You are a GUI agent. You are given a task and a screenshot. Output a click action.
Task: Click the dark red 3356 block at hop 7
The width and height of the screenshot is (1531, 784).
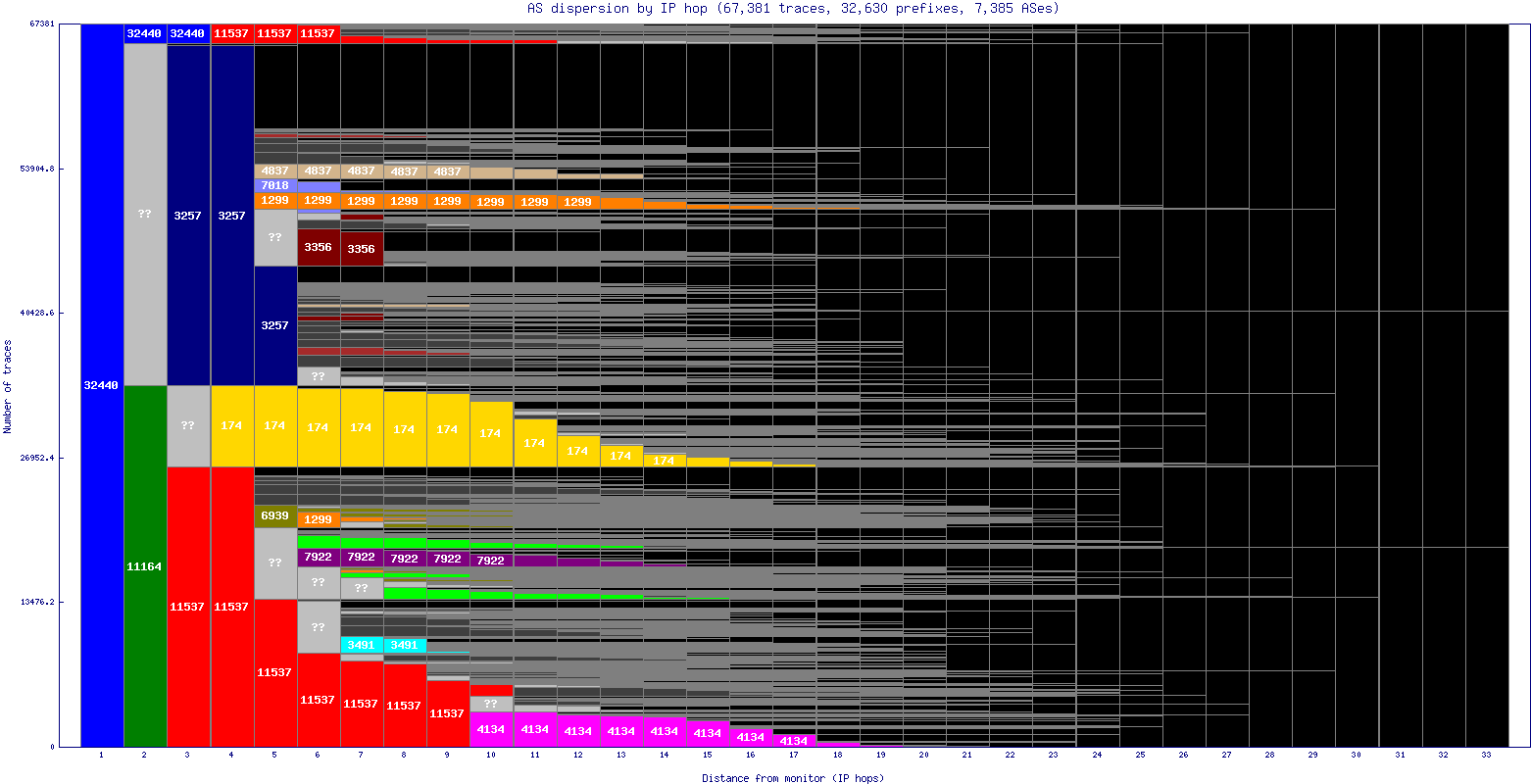362,249
